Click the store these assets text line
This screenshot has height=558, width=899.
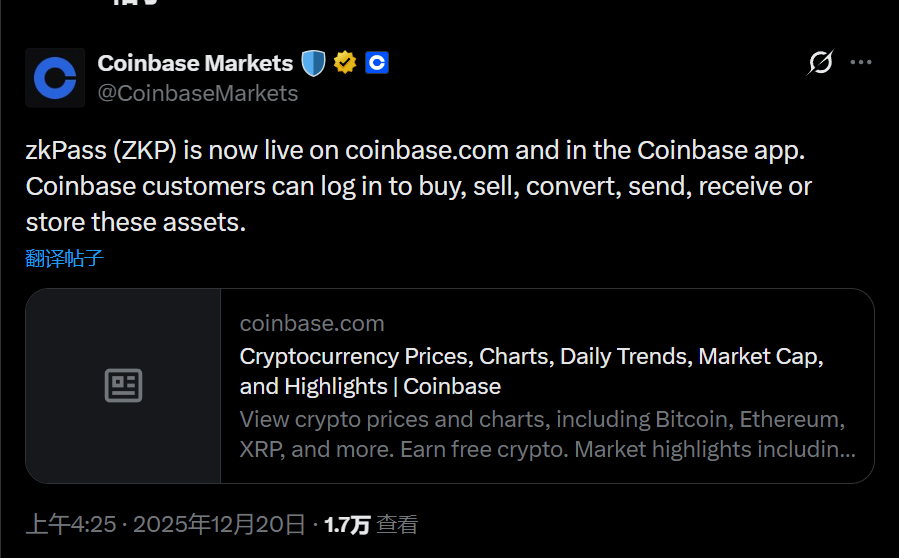click(135, 221)
